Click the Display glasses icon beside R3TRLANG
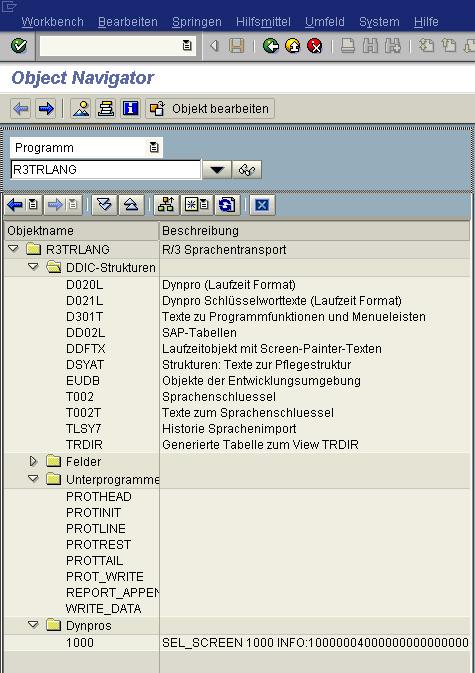Viewport: 475px width, 673px height. [247, 170]
